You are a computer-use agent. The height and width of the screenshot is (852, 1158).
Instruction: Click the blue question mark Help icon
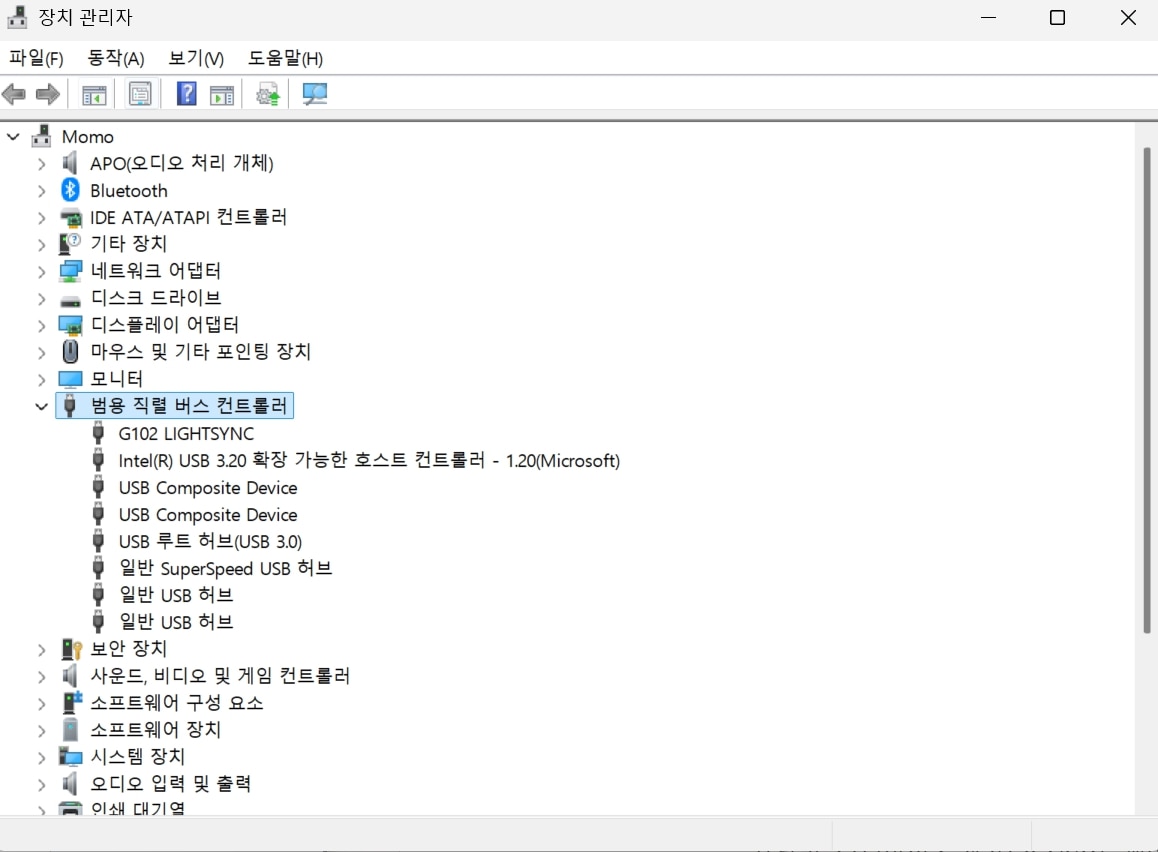pyautogui.click(x=186, y=95)
